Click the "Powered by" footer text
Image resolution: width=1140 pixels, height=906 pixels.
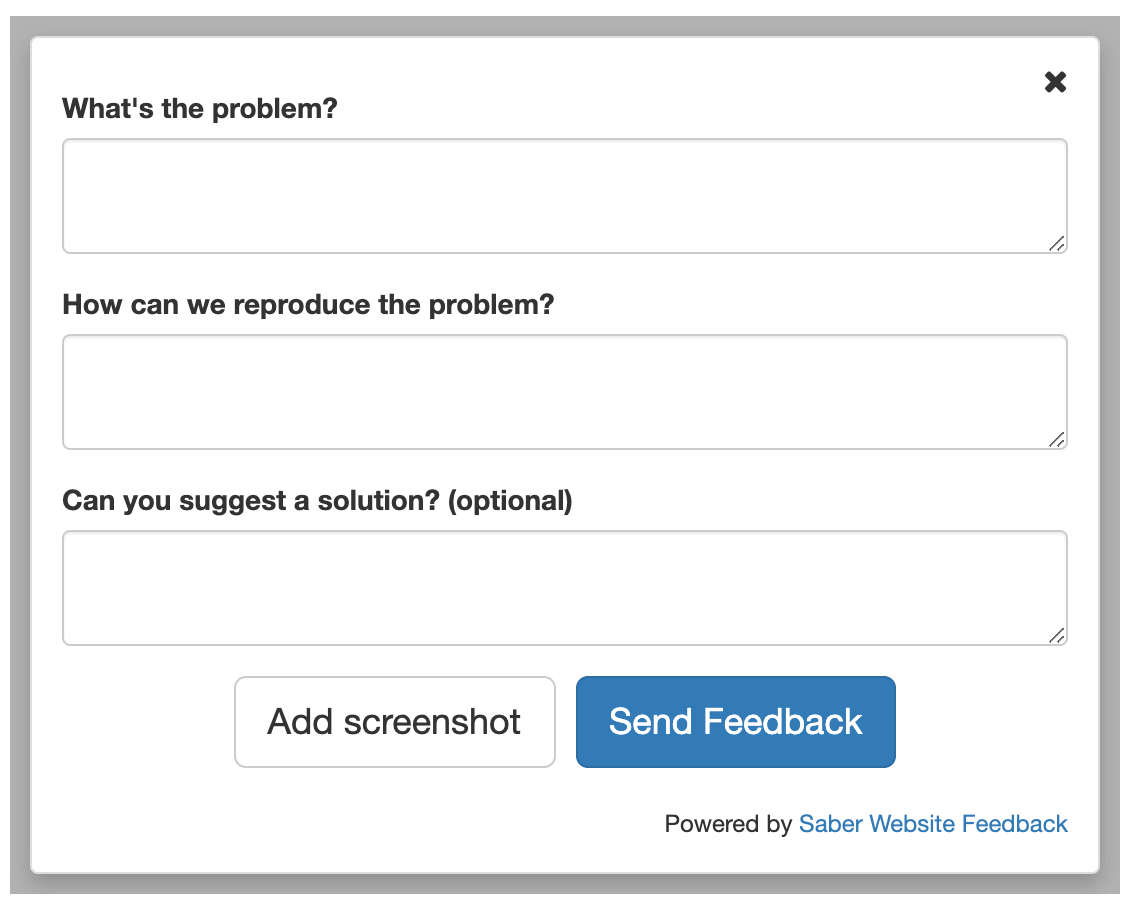(x=728, y=824)
